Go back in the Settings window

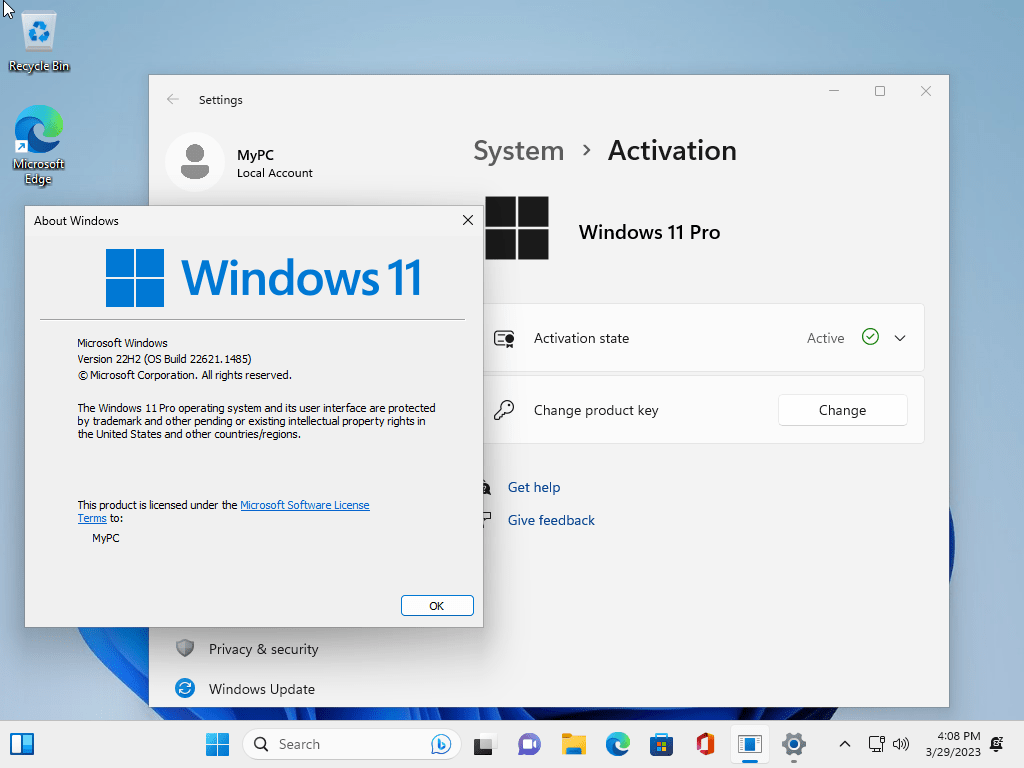[x=172, y=99]
